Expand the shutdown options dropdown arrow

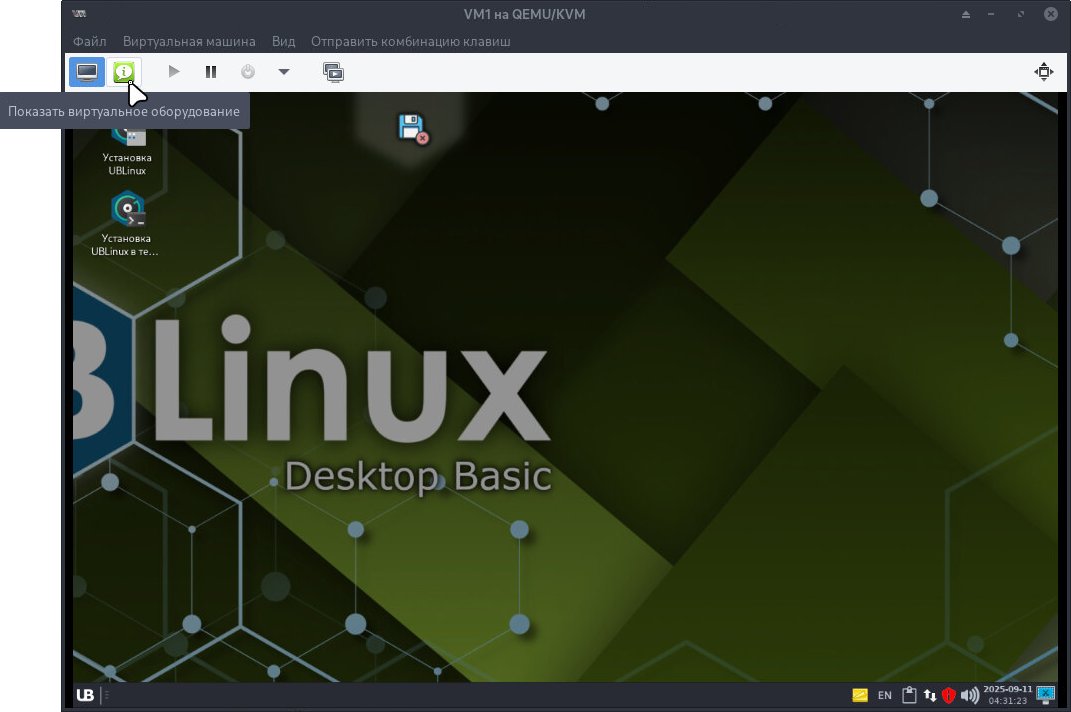pos(284,71)
